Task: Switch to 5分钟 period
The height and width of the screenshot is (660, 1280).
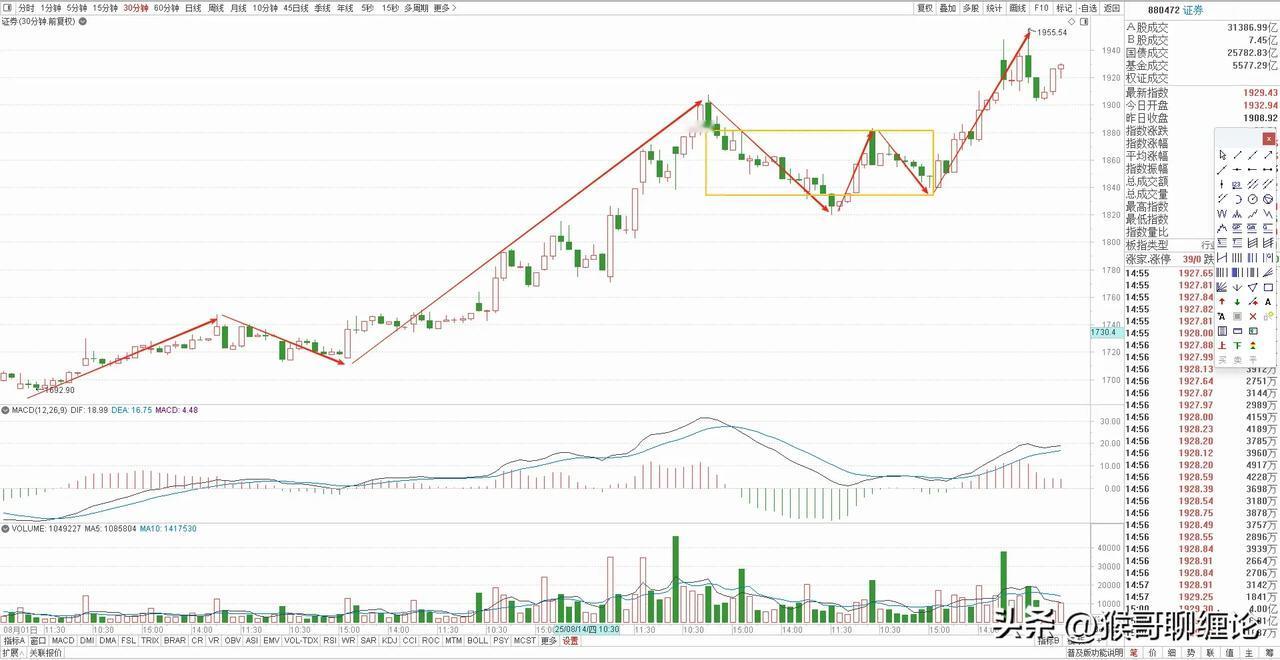Action: tap(77, 8)
